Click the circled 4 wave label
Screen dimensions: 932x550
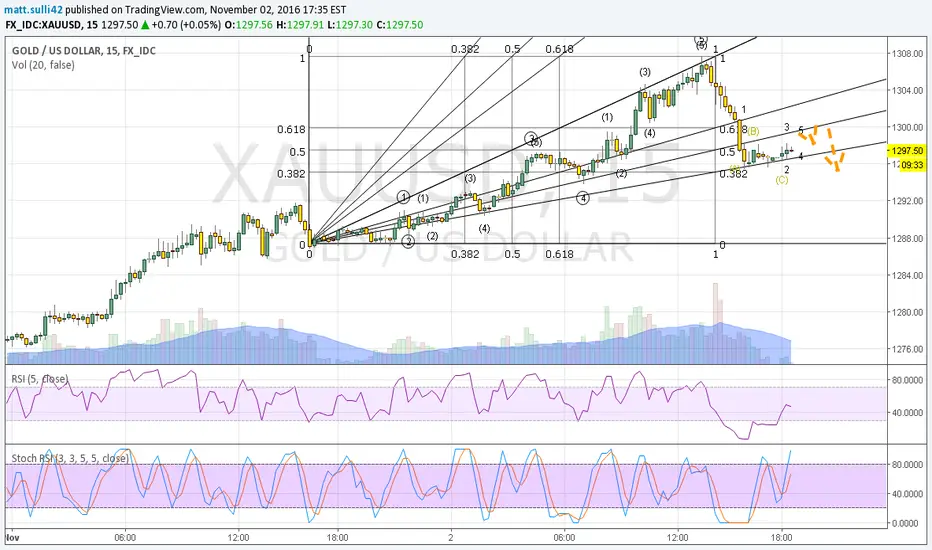[x=583, y=198]
